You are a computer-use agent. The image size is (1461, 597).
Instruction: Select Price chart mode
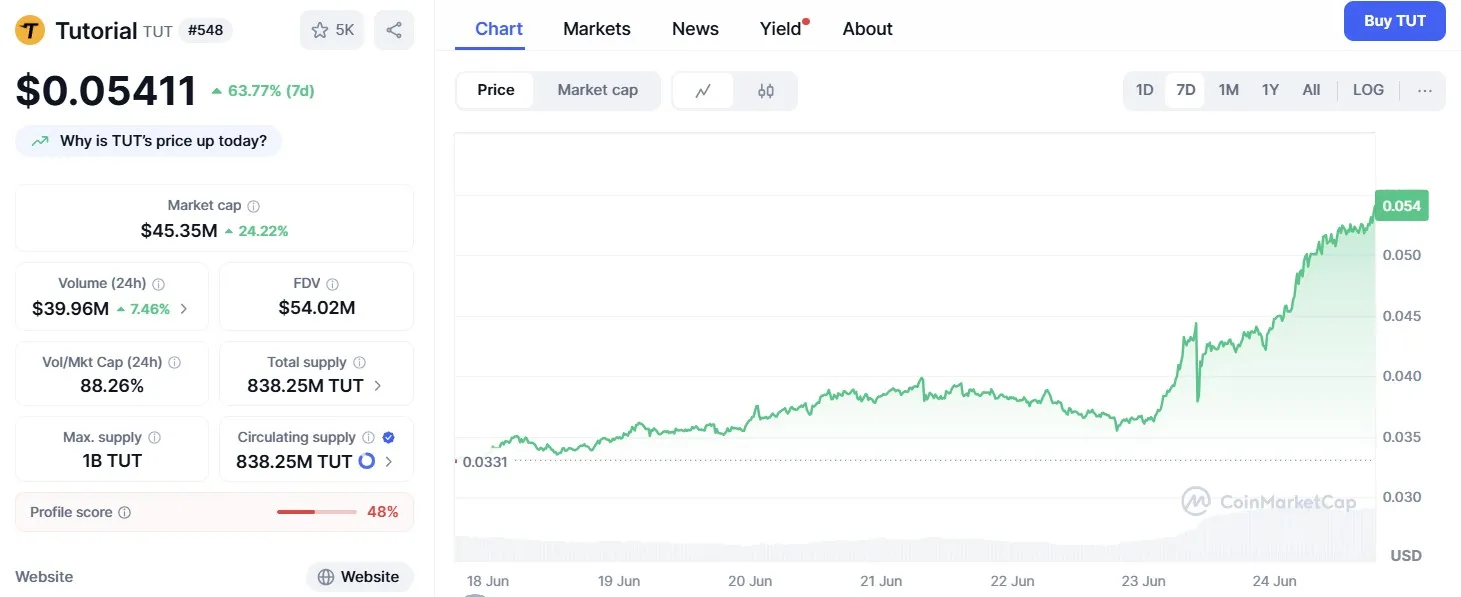coord(495,90)
